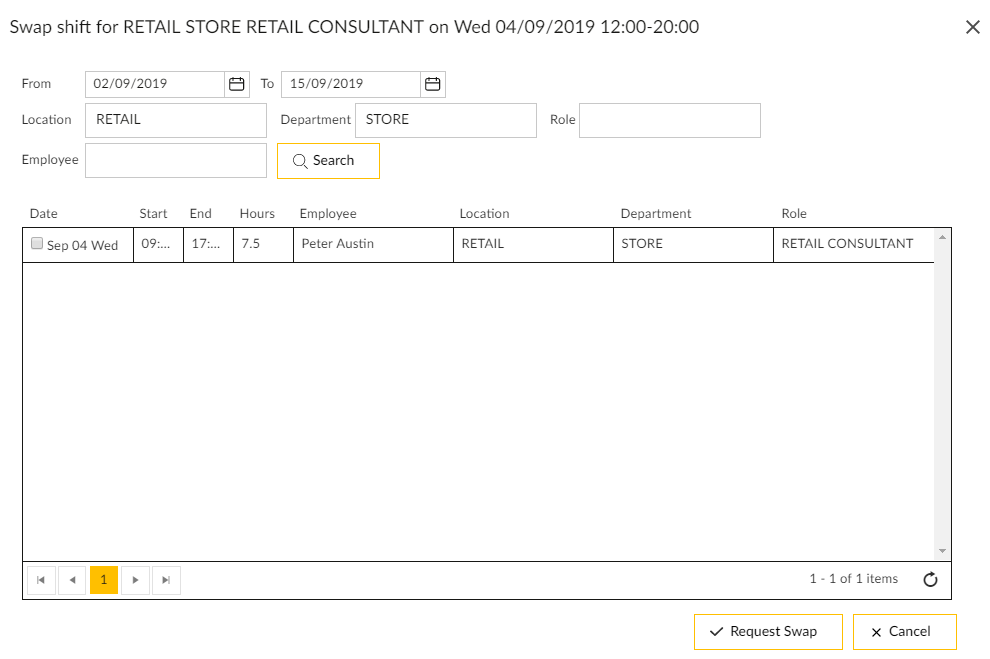Click Request Swap
Viewport: 990px width, 659px height.
coord(768,632)
